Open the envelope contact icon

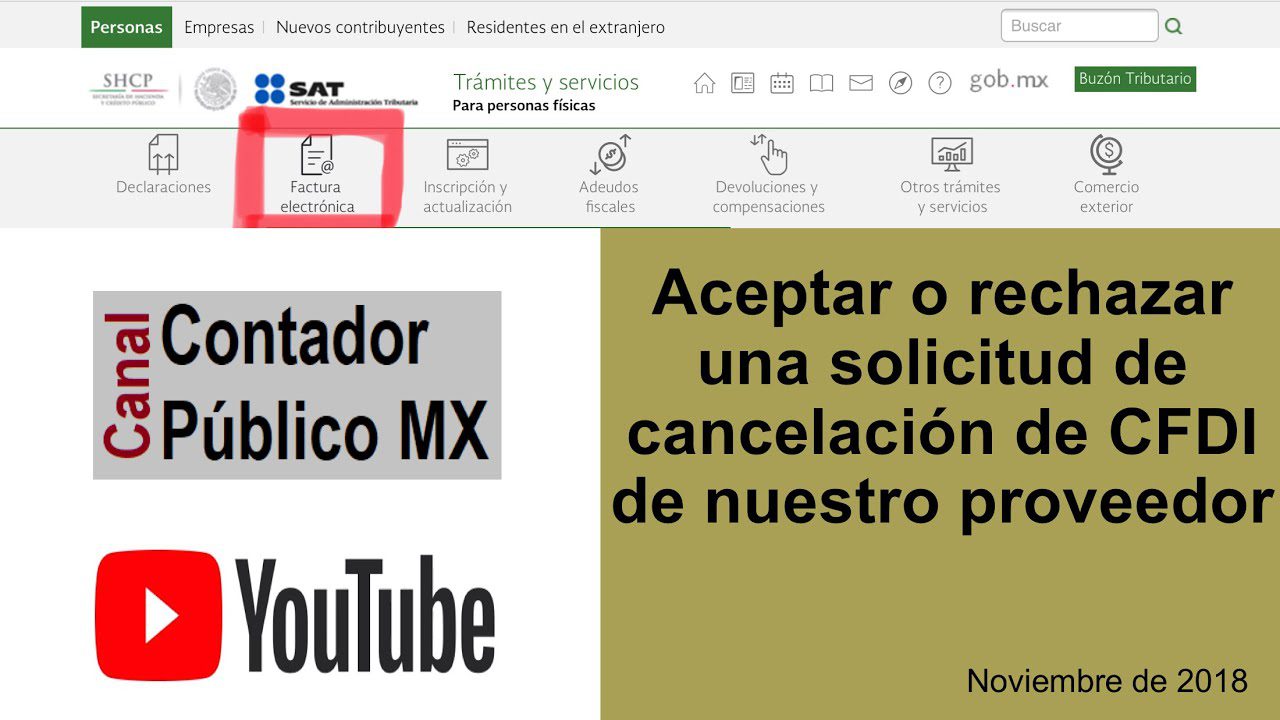(860, 83)
